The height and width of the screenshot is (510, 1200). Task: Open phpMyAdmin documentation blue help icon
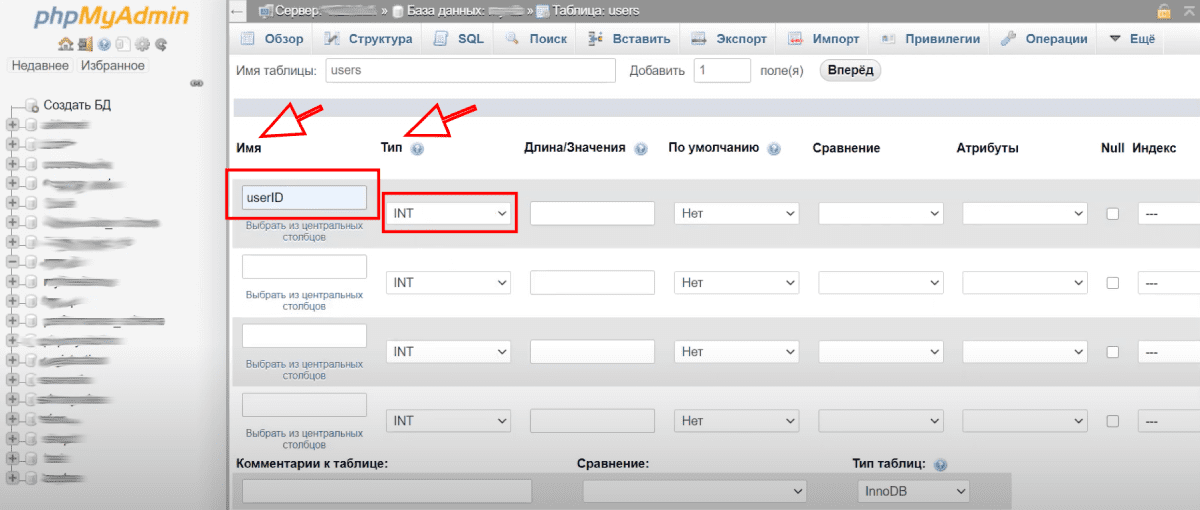[x=104, y=44]
